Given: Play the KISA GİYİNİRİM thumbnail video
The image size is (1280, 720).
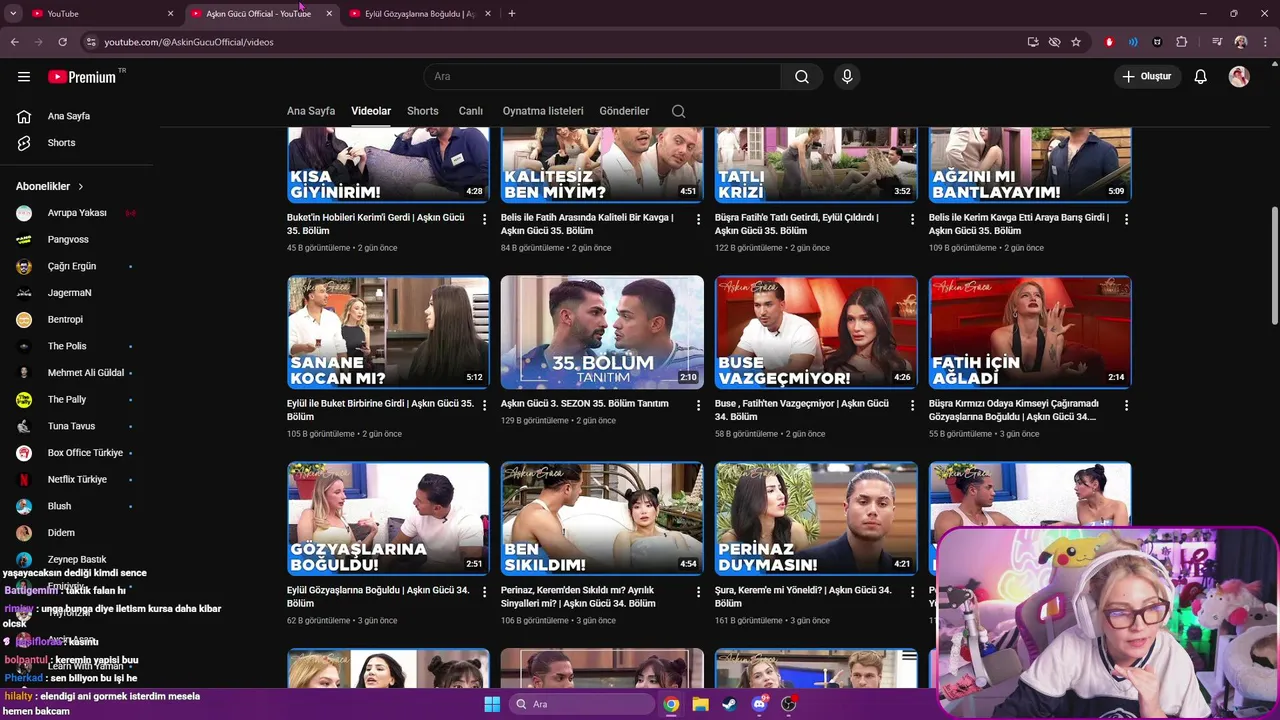Looking at the screenshot, I should [x=388, y=165].
